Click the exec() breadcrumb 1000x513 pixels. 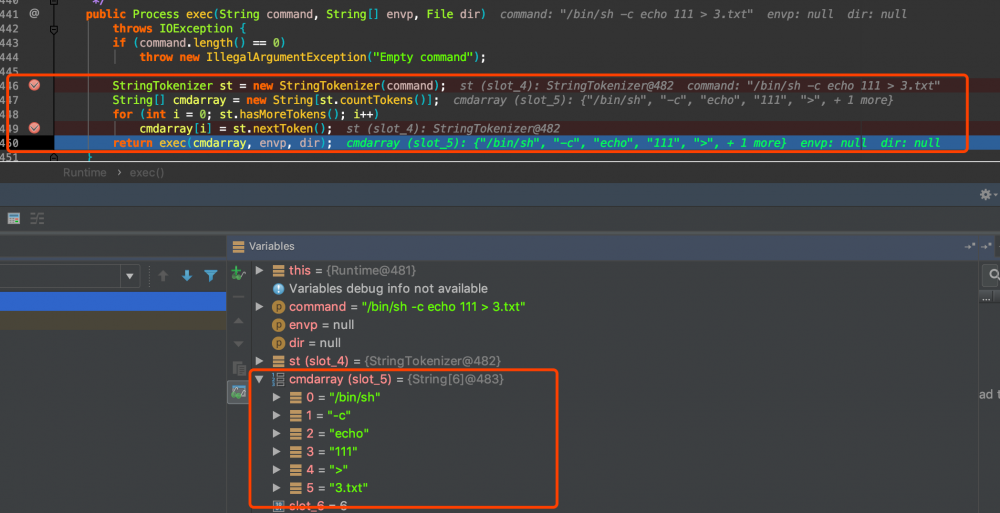pyautogui.click(x=147, y=172)
